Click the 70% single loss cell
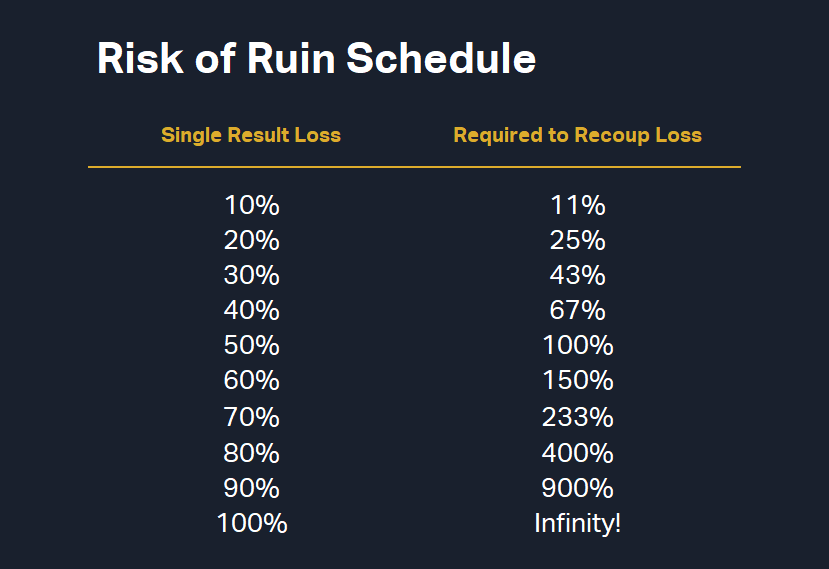The width and height of the screenshot is (829, 569). 251,417
